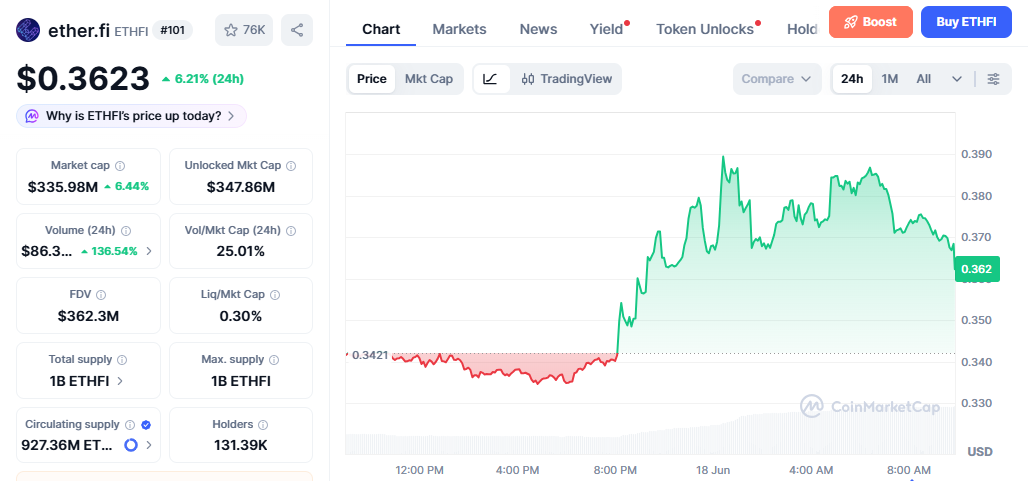Expand the Volume (24h) details chevron
The width and height of the screenshot is (1028, 481).
(x=149, y=251)
